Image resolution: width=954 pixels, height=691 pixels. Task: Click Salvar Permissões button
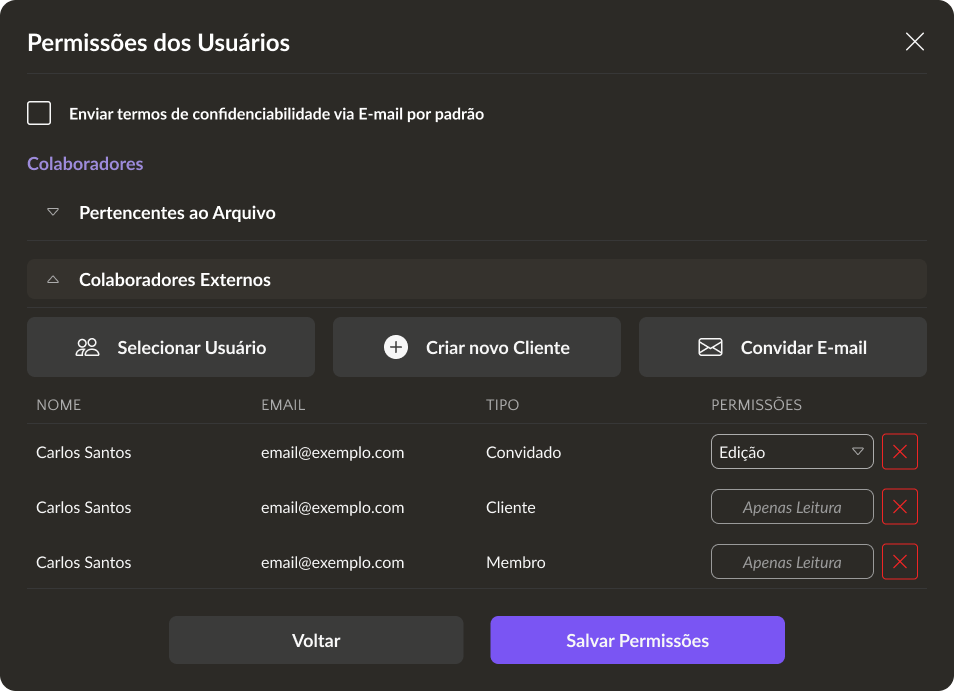pyautogui.click(x=637, y=641)
